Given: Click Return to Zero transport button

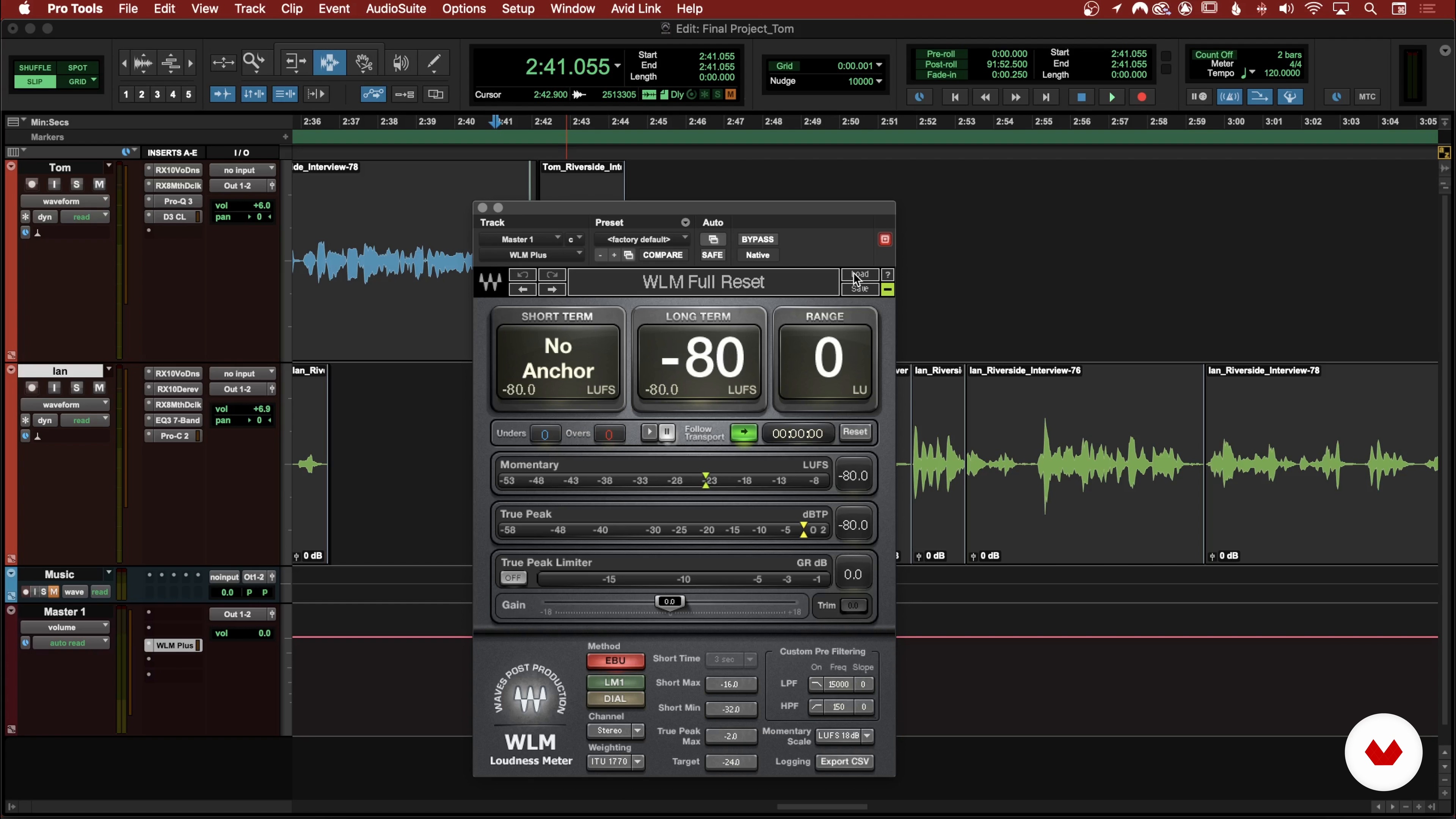Looking at the screenshot, I should point(955,97).
